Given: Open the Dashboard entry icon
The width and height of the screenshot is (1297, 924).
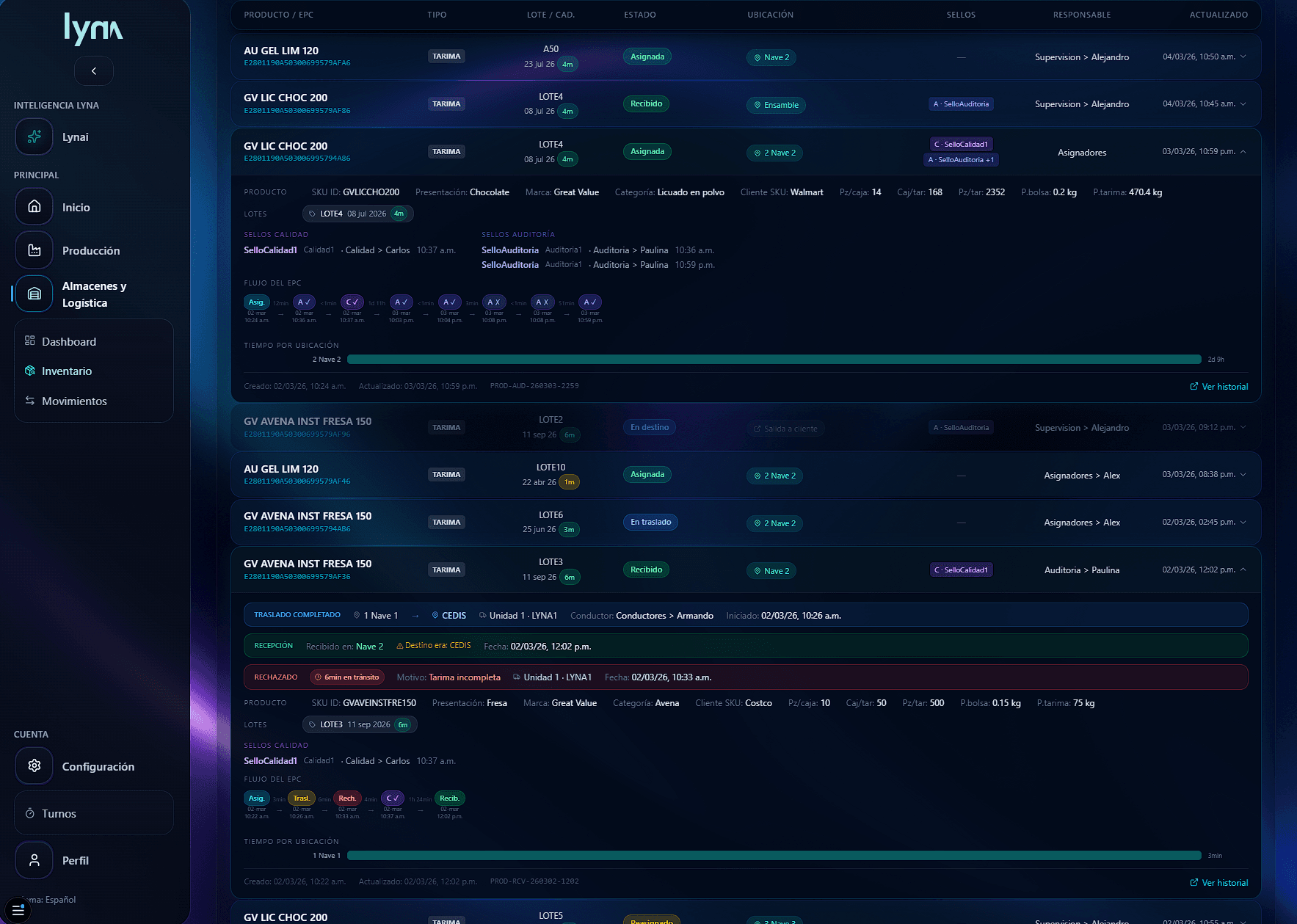Looking at the screenshot, I should [x=29, y=341].
